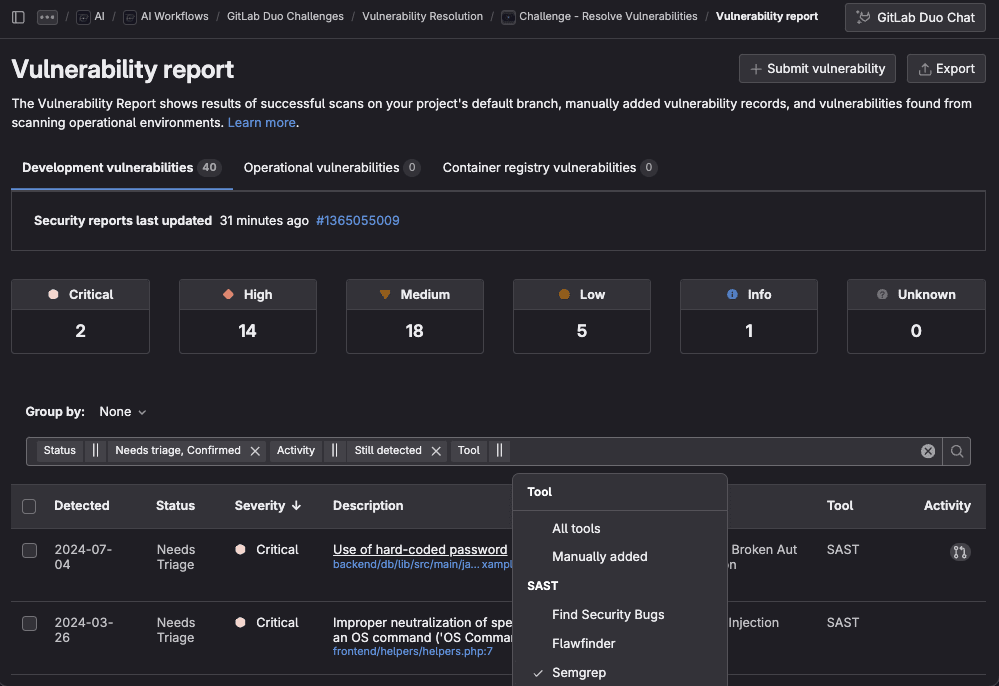Select the 2024-07-04 vulnerability row checkbox
Image resolution: width=999 pixels, height=686 pixels.
point(29,550)
